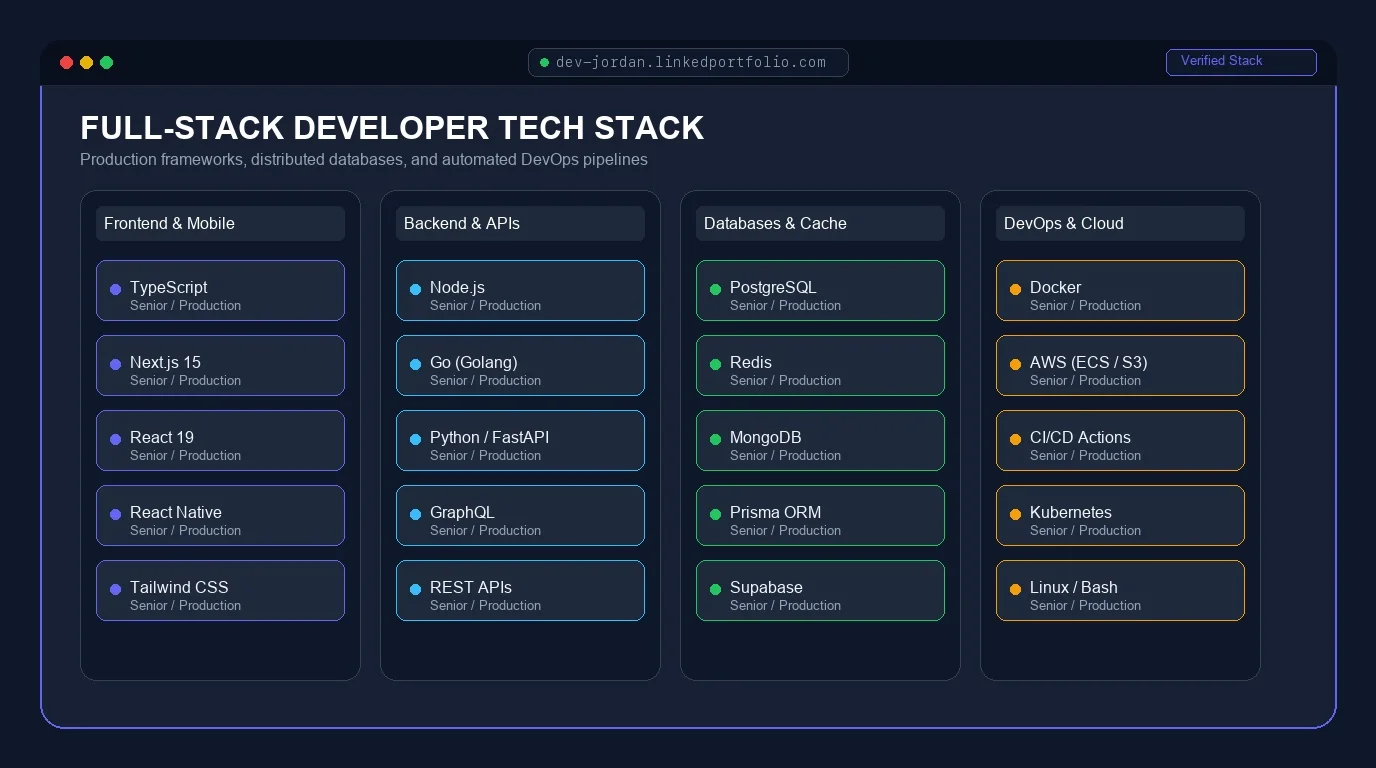Click the blue dot beside Python / FastAPI
Image resolution: width=1376 pixels, height=768 pixels.
[415, 439]
